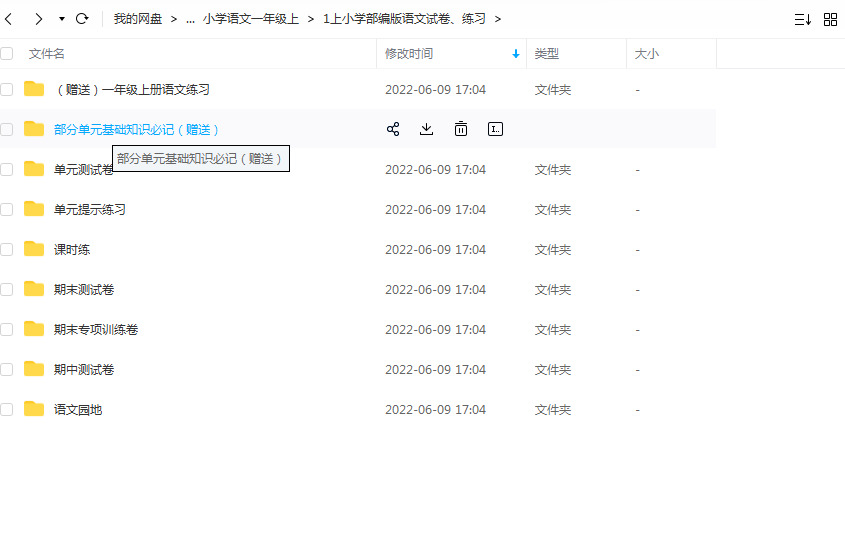Open folder icon of 期中测试卷

34,369
